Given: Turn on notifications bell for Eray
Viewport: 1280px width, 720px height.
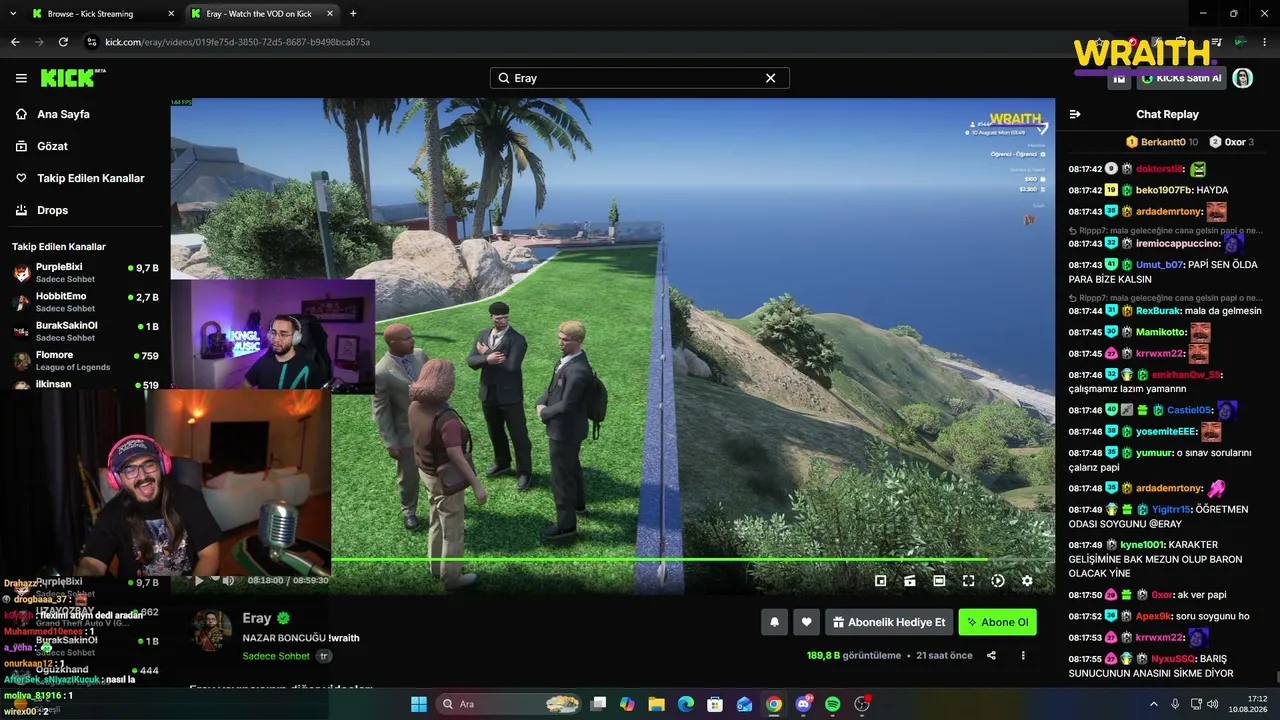Looking at the screenshot, I should [774, 622].
